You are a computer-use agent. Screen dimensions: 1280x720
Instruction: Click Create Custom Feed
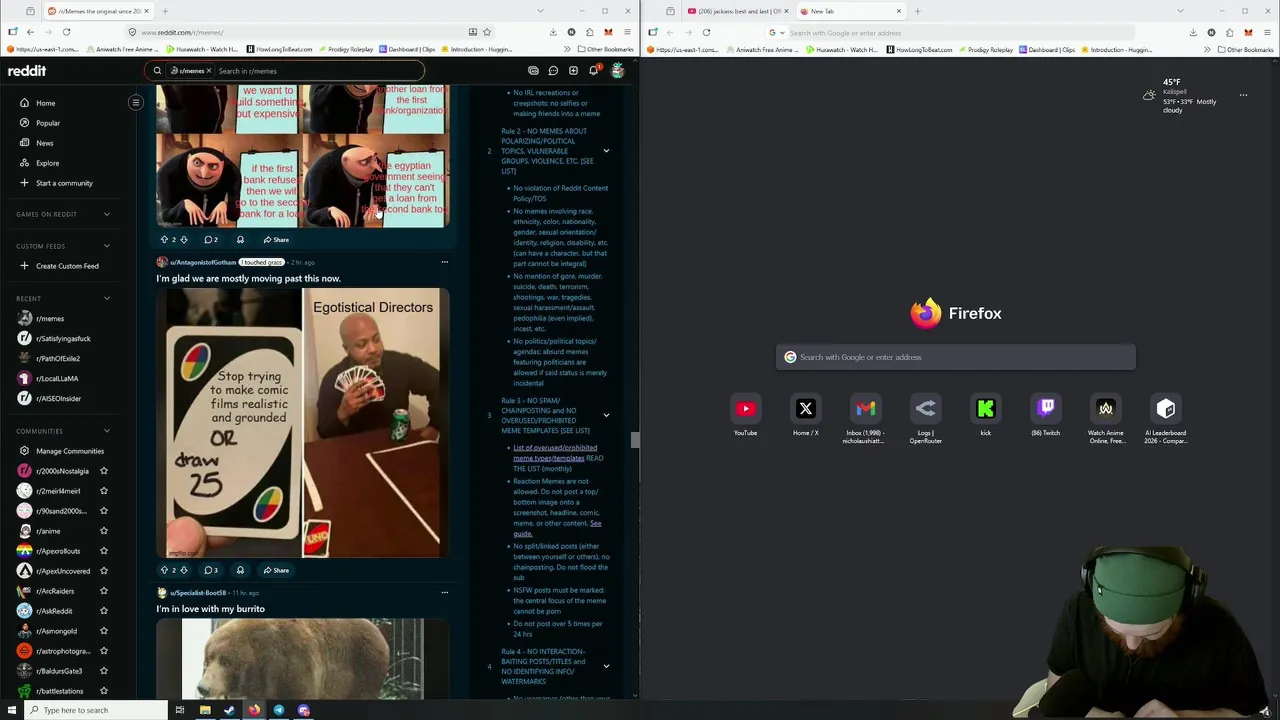tap(66, 266)
